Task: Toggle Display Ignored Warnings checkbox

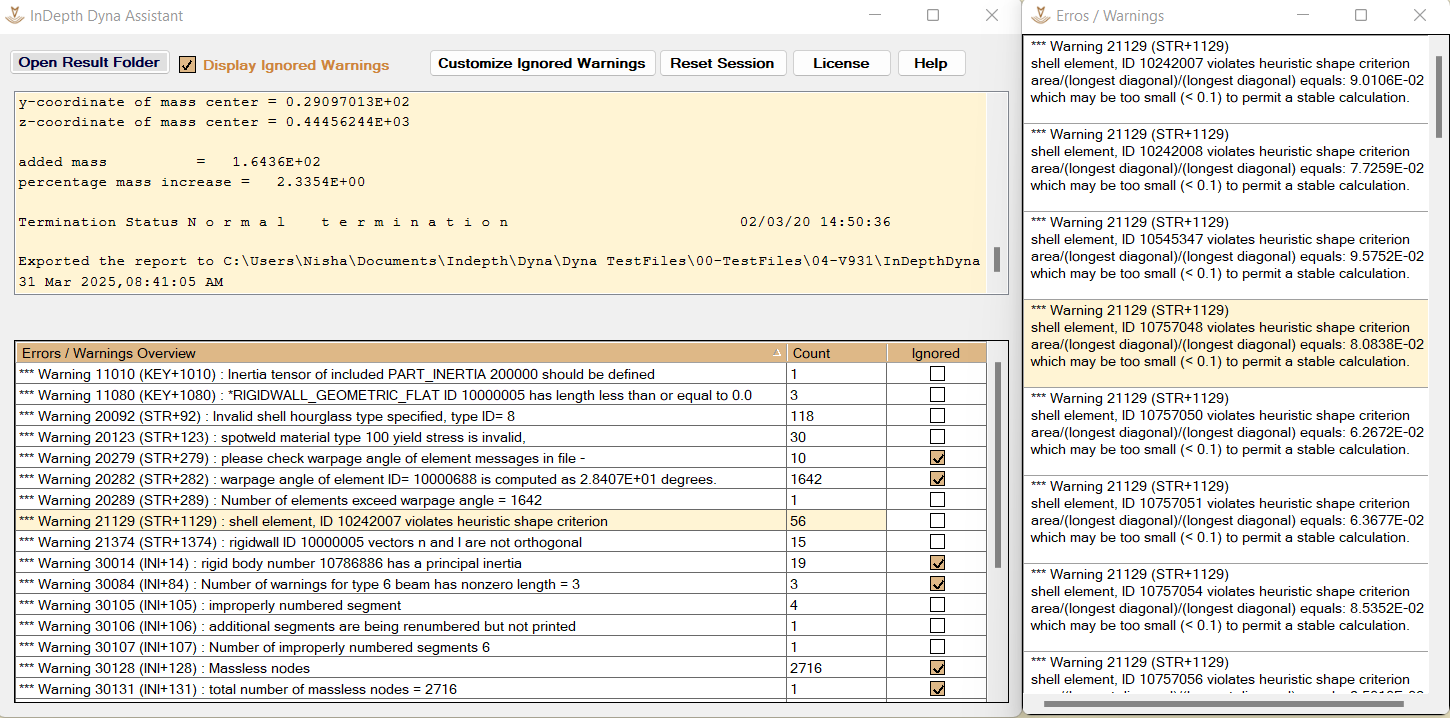Action: 187,64
